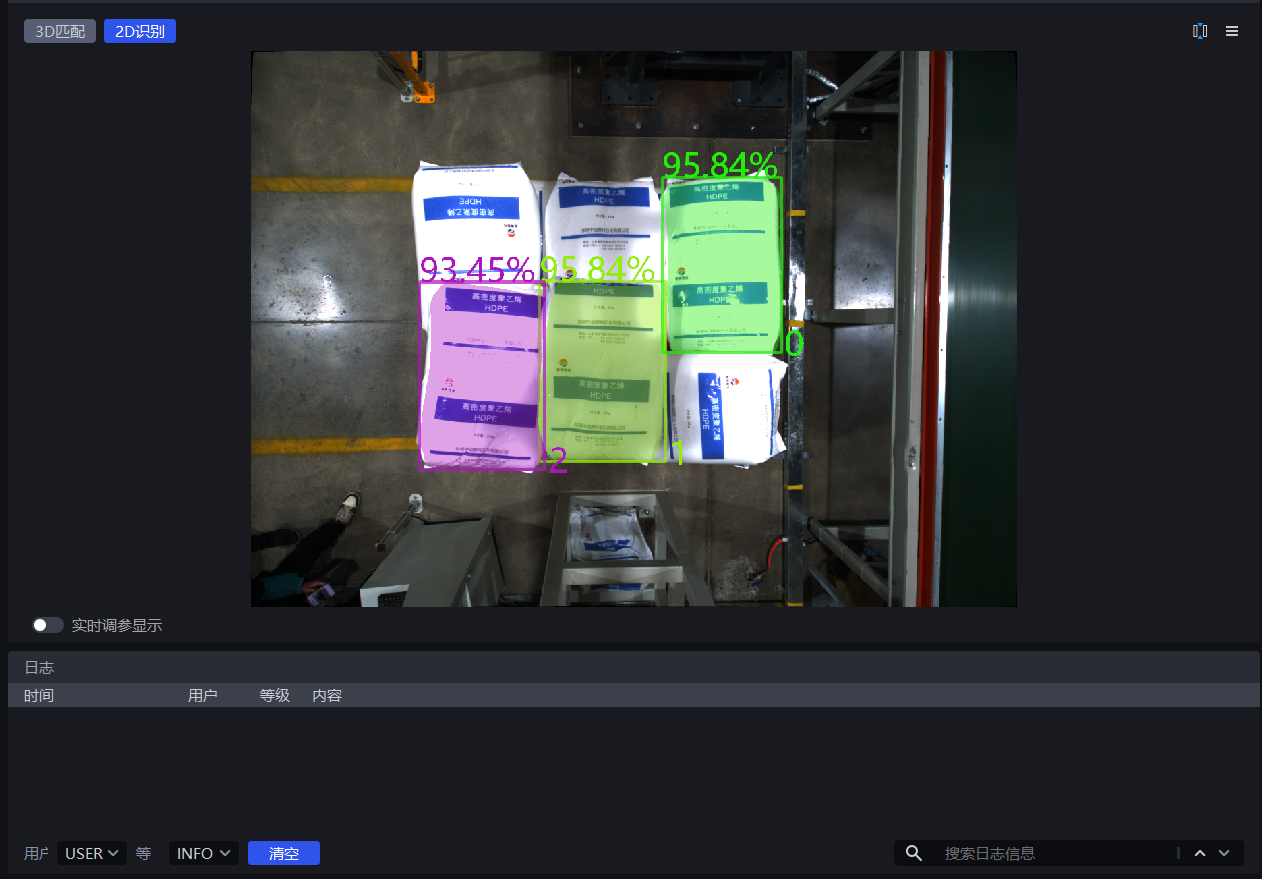Click the 时间 column header
Screen dimensions: 1262x879
pyautogui.click(x=39, y=695)
